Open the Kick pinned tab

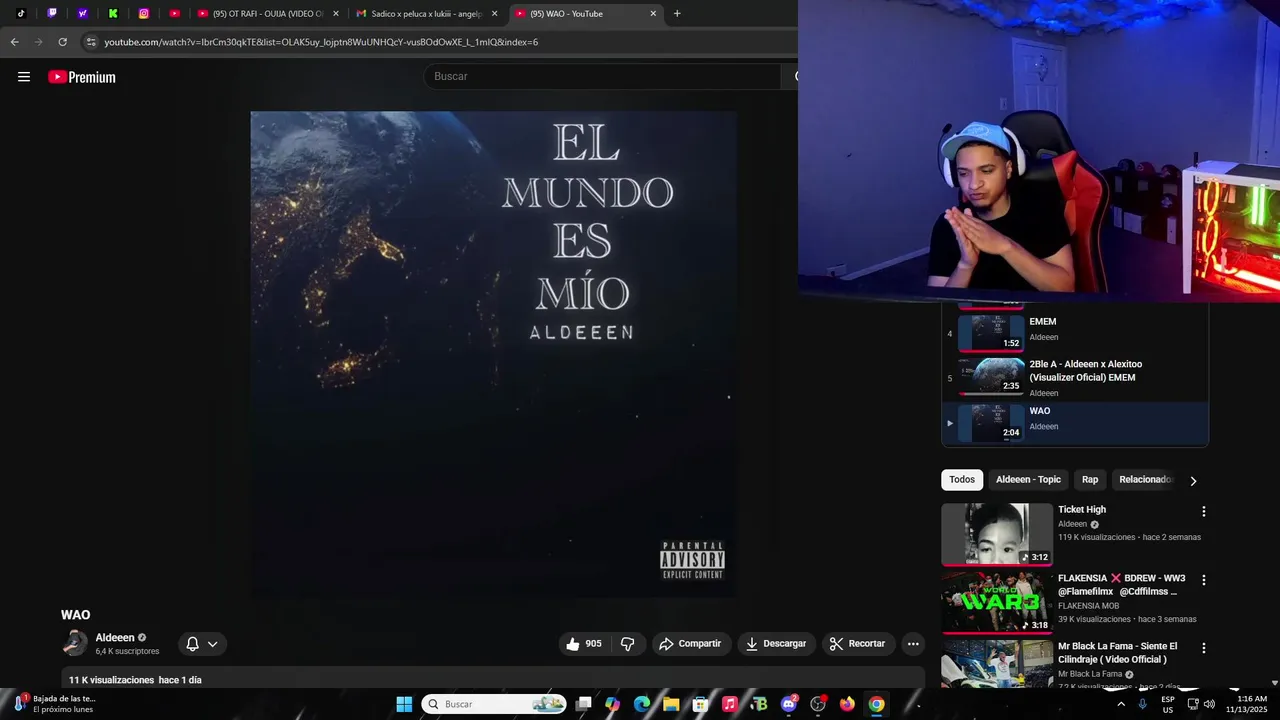pos(113,14)
